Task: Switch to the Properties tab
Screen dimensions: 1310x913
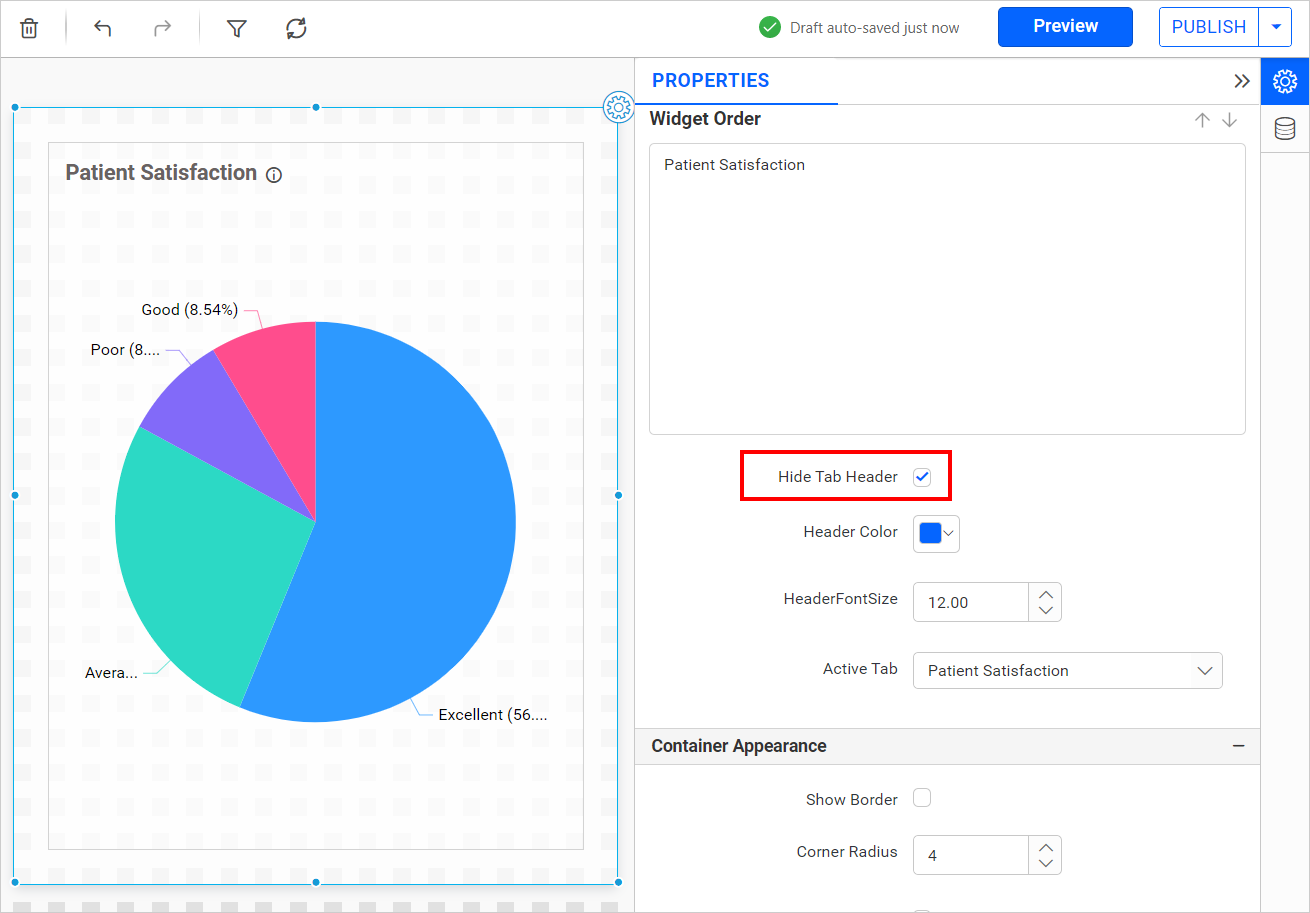Action: point(1285,81)
